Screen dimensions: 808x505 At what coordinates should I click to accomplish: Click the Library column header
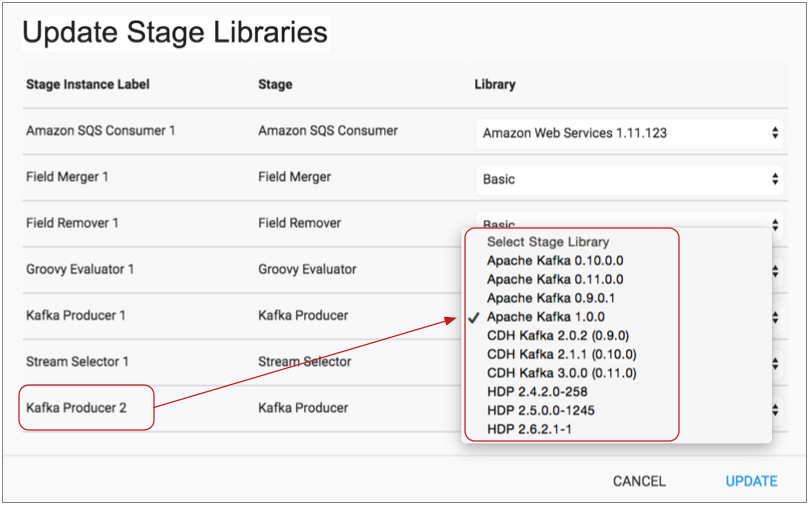tap(494, 84)
